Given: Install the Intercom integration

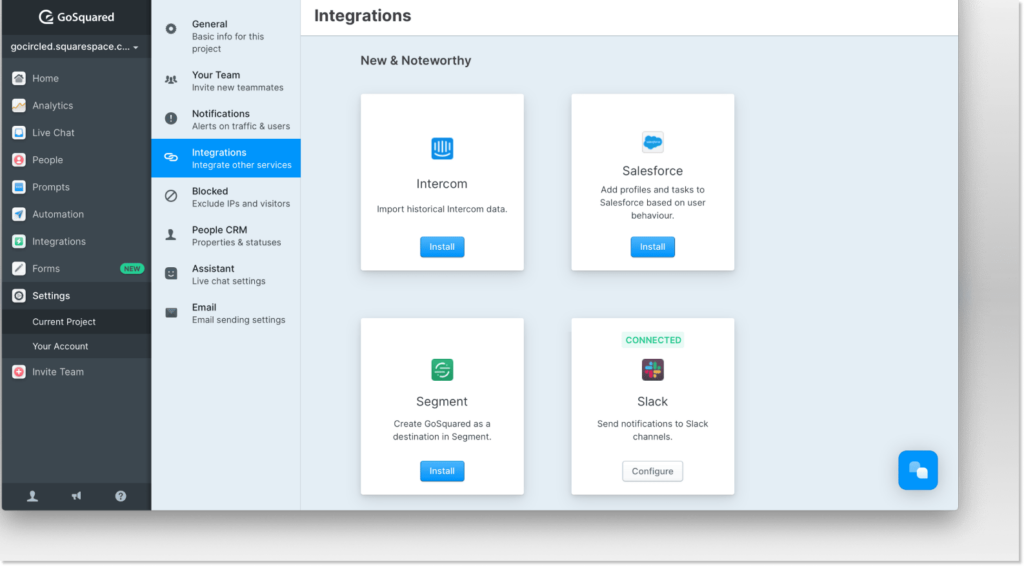Looking at the screenshot, I should point(442,247).
